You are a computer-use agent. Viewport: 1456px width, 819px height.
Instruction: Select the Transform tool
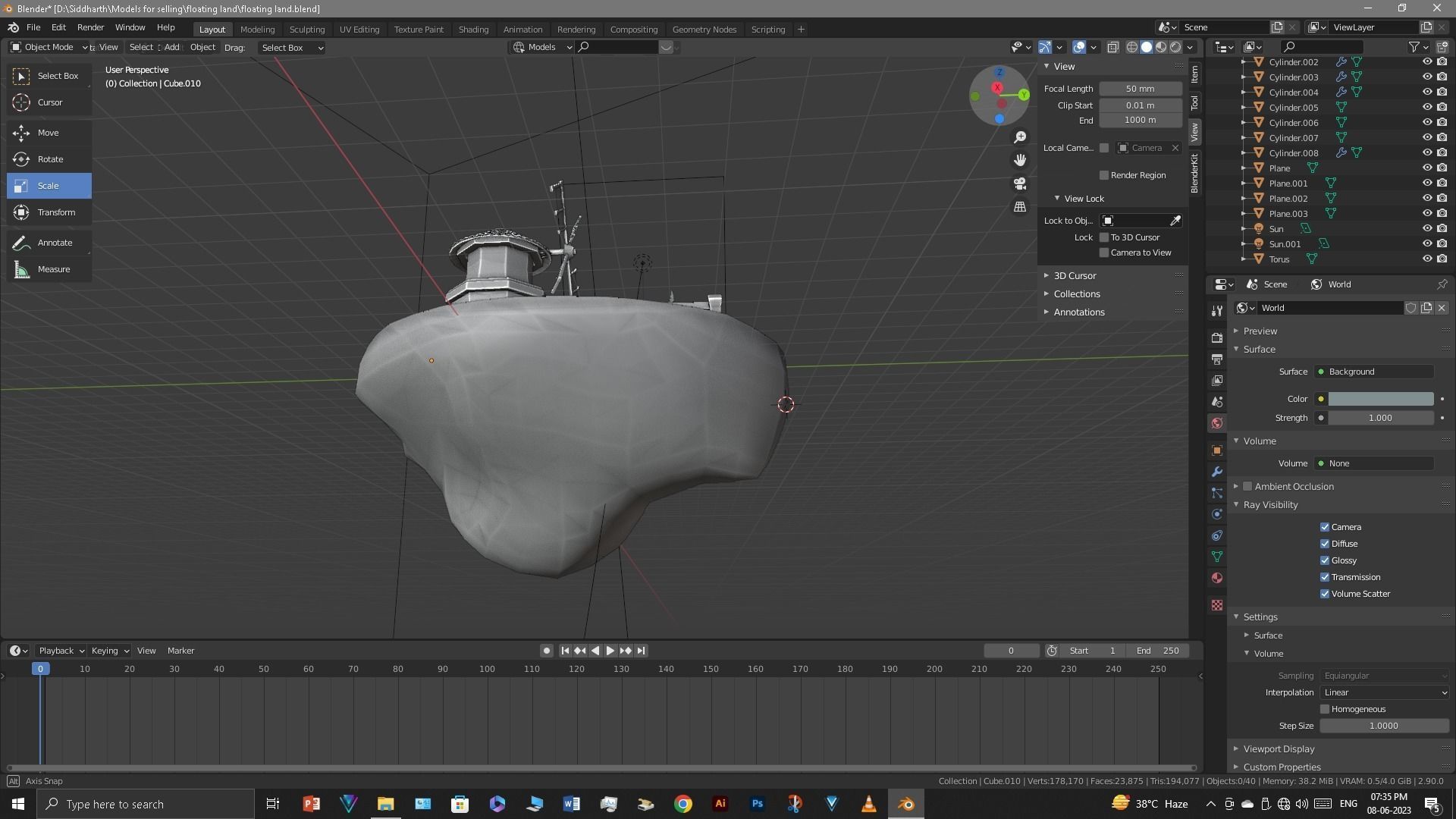point(49,212)
